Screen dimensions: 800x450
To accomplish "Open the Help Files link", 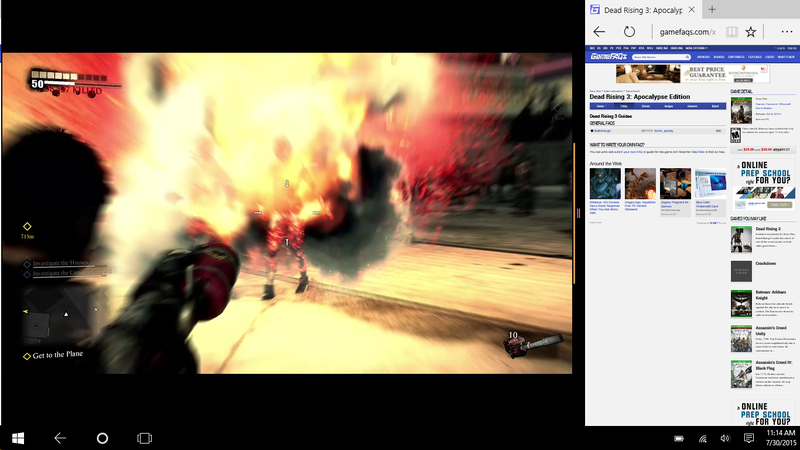I will pos(698,152).
